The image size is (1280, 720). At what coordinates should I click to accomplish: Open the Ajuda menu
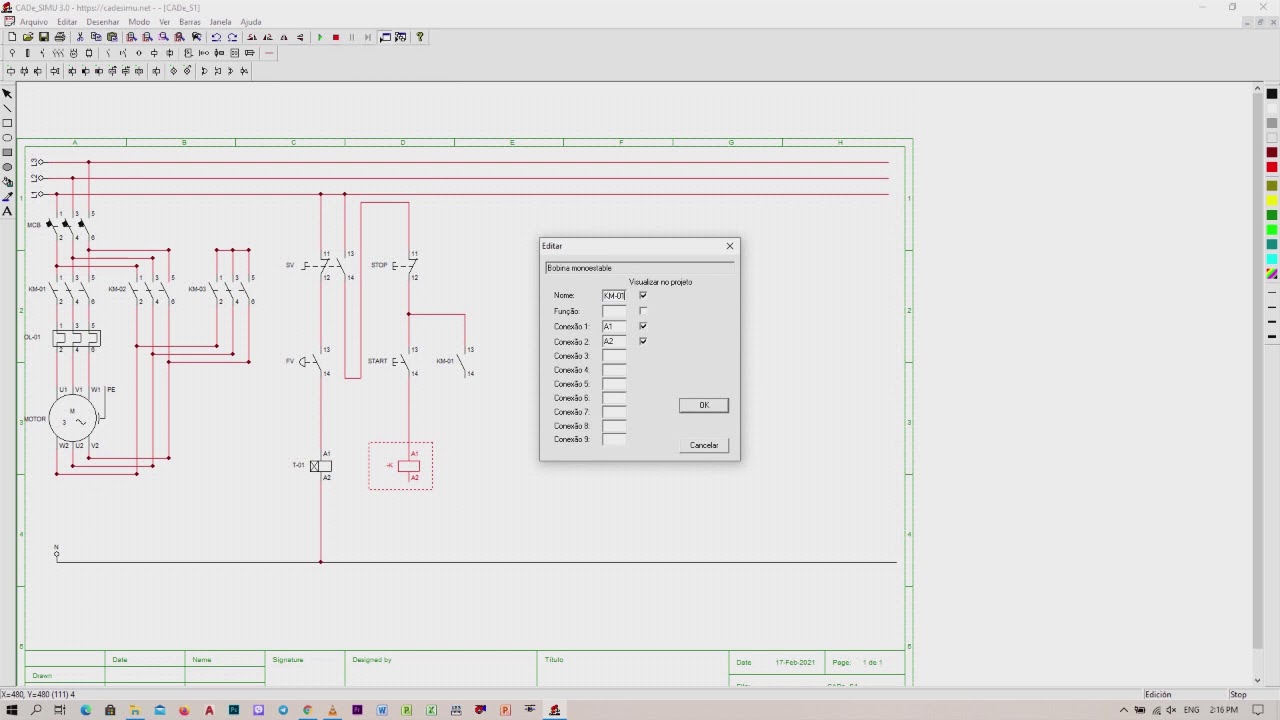251,22
